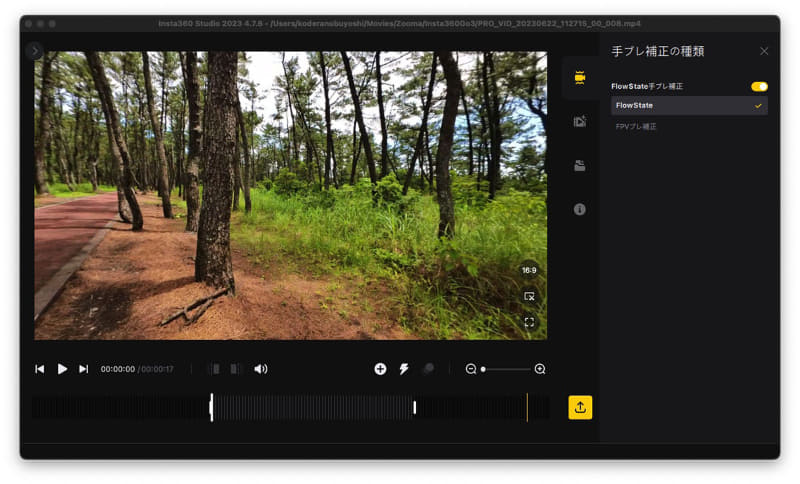The image size is (800, 484).
Task: Add a keyframe with plus icon
Action: point(380,369)
